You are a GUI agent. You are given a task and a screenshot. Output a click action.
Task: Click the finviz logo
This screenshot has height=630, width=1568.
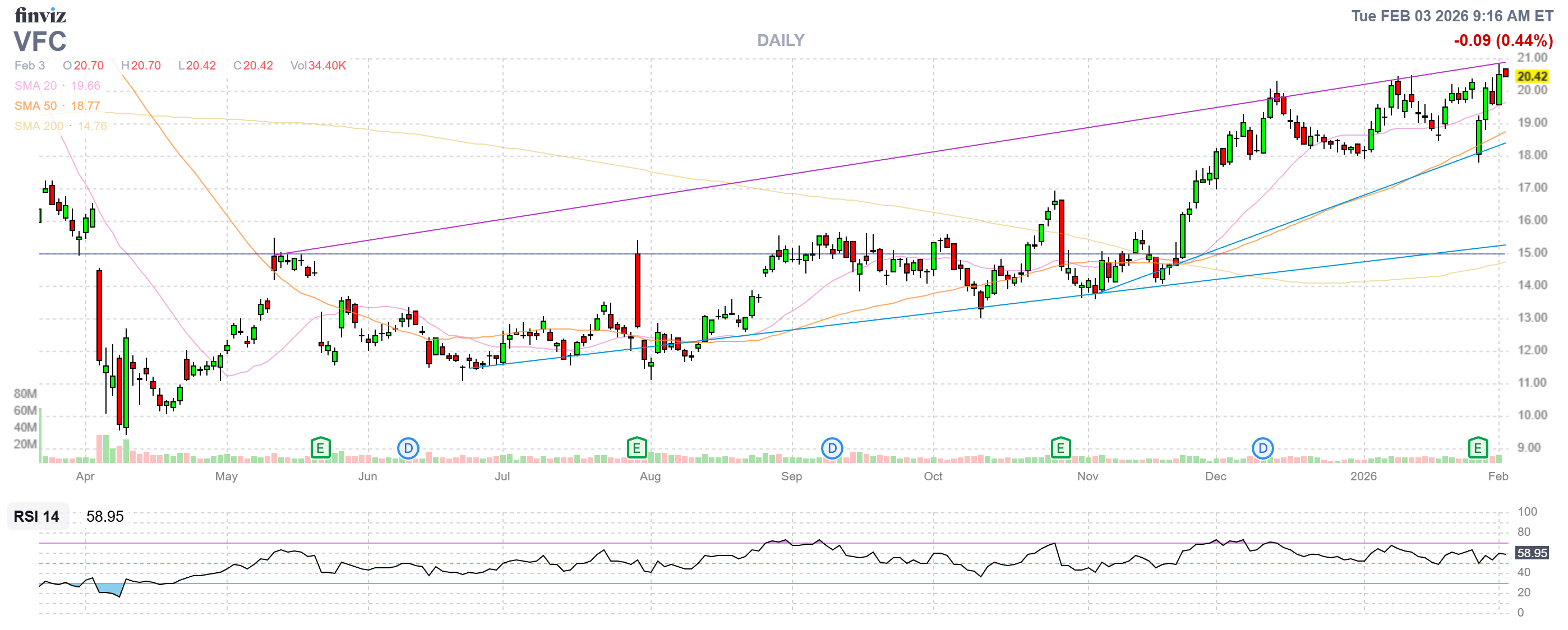(x=40, y=15)
